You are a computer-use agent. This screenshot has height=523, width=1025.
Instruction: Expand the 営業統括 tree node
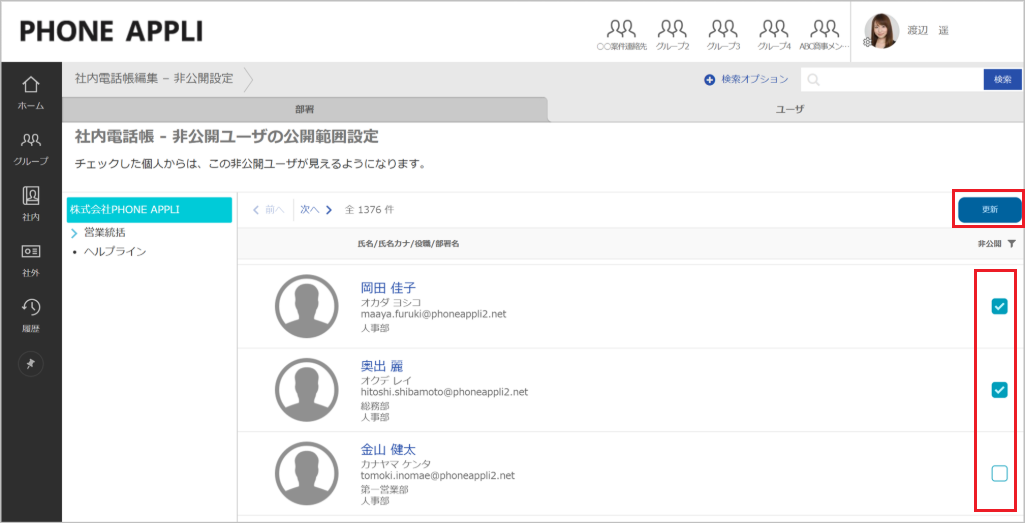pos(75,233)
